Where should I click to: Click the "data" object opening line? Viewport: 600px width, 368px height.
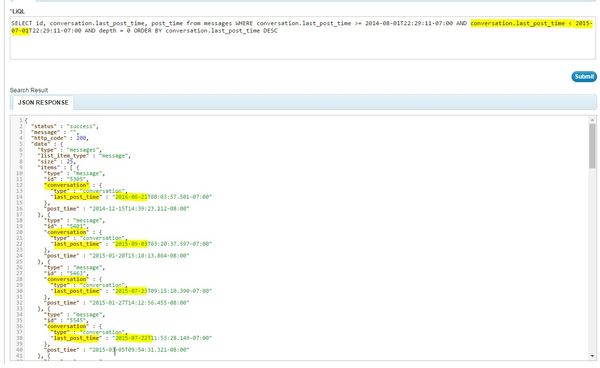click(47, 144)
